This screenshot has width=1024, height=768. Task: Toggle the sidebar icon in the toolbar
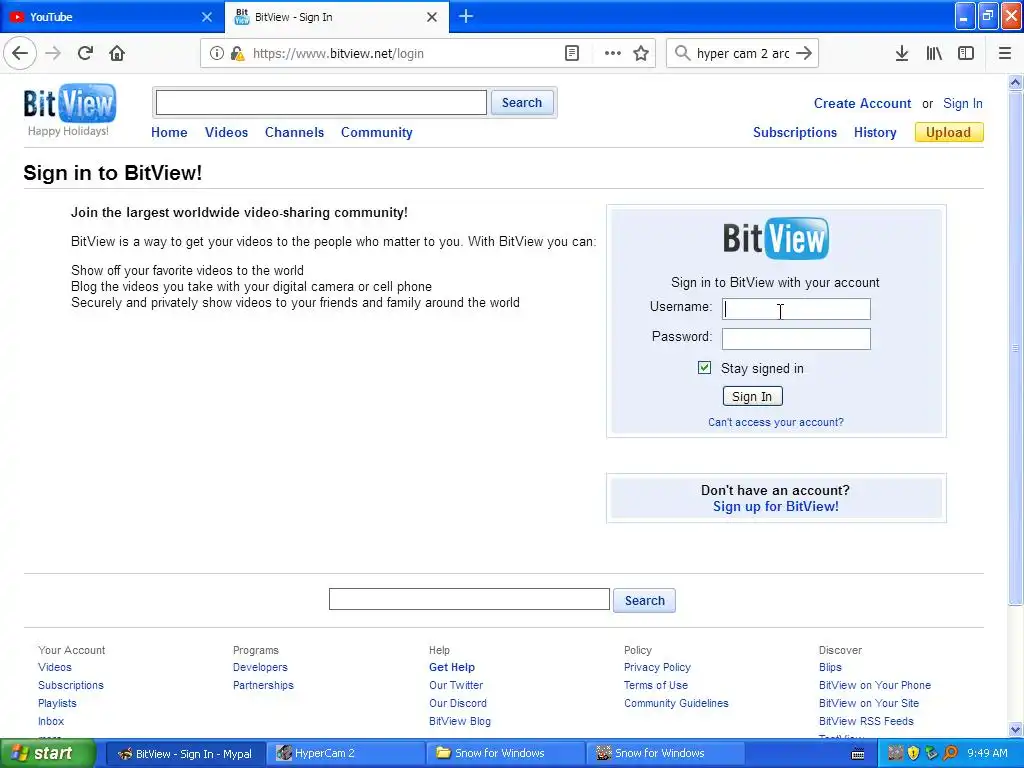(x=966, y=54)
